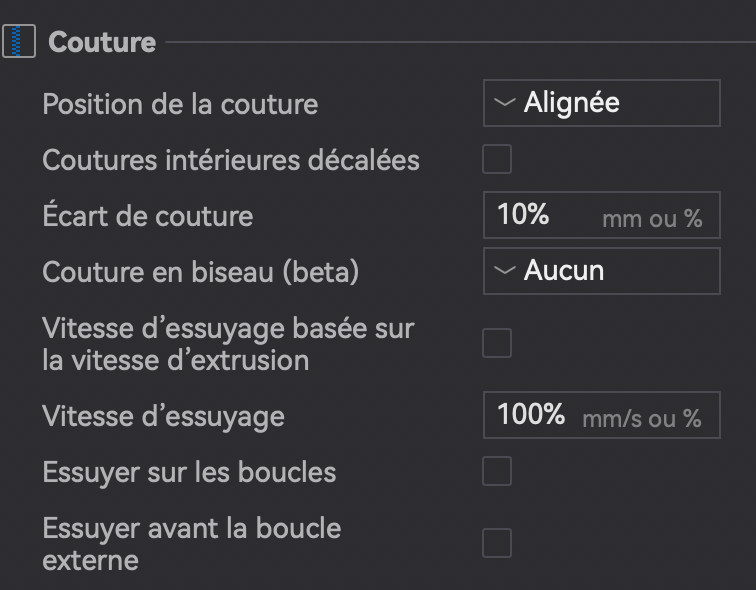Click the Écart de couture 10% field
This screenshot has height=590, width=756.
pos(602,215)
